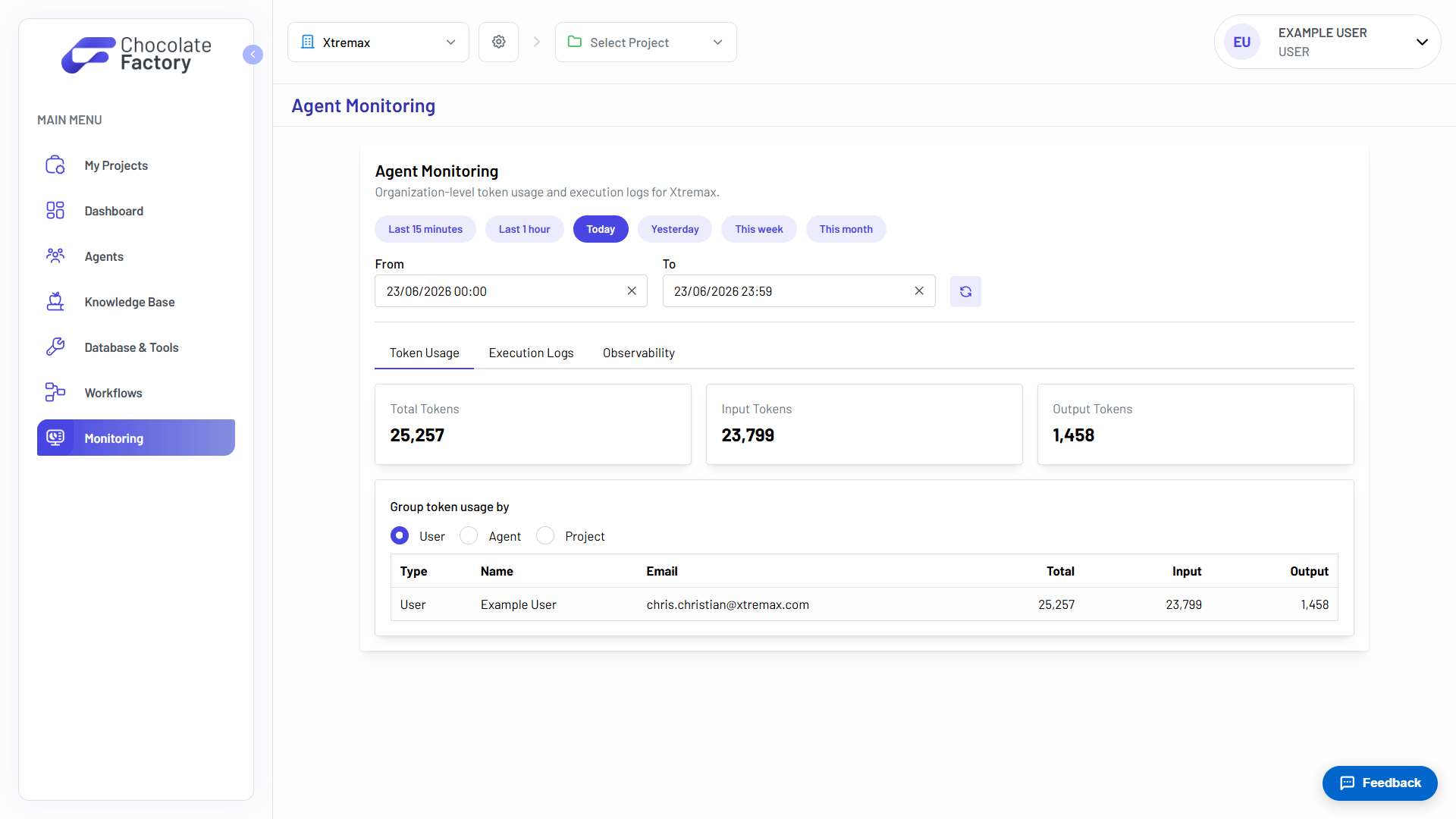
Task: Switch to the Observability tab
Action: point(639,353)
